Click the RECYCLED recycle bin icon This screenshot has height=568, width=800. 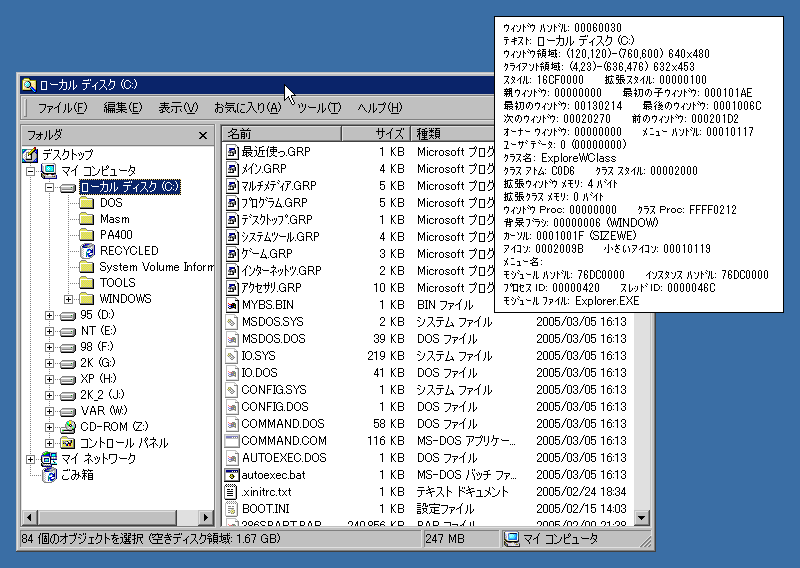pyautogui.click(x=87, y=251)
